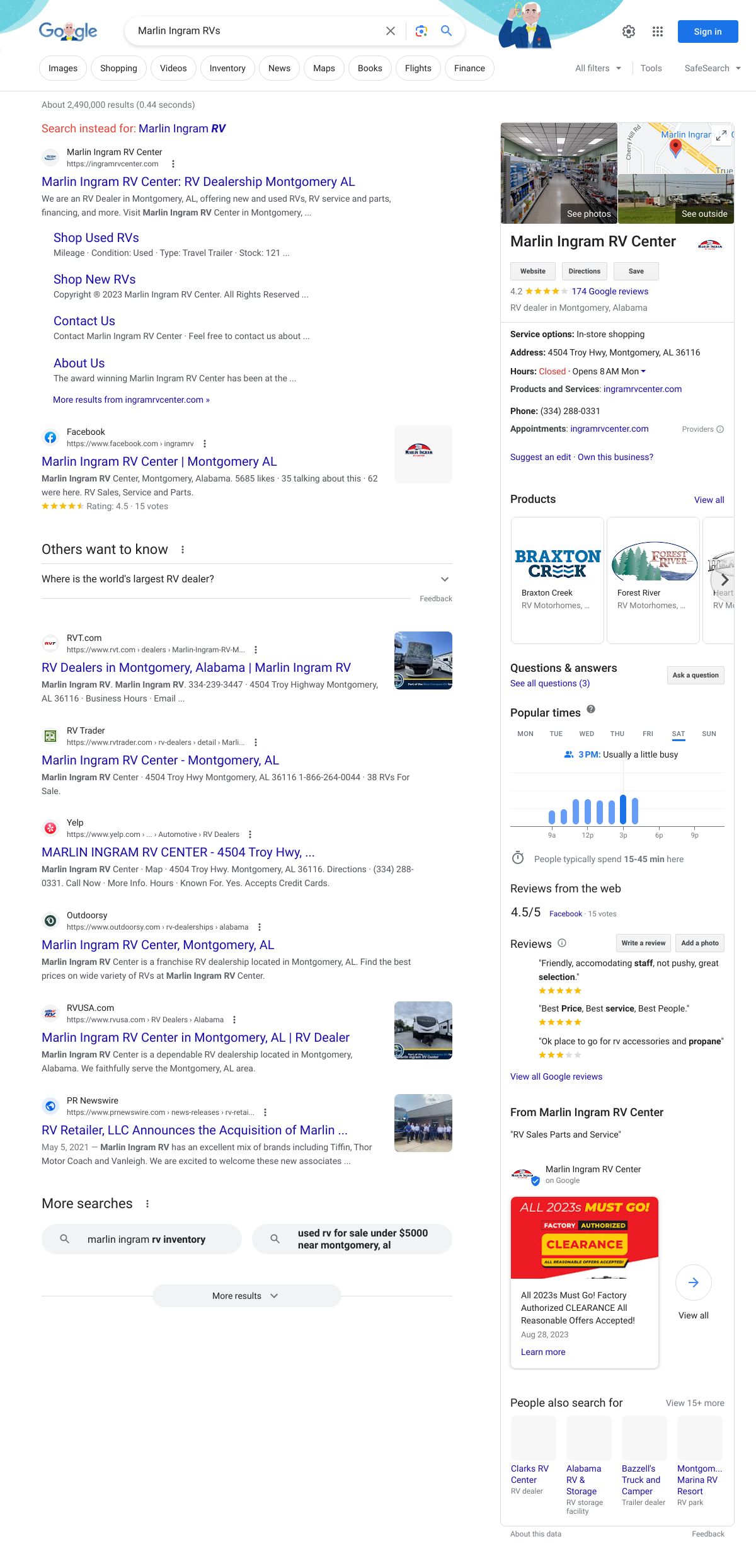Click the blue magnifier search icon
Viewport: 756px width, 1568px height.
(x=447, y=31)
